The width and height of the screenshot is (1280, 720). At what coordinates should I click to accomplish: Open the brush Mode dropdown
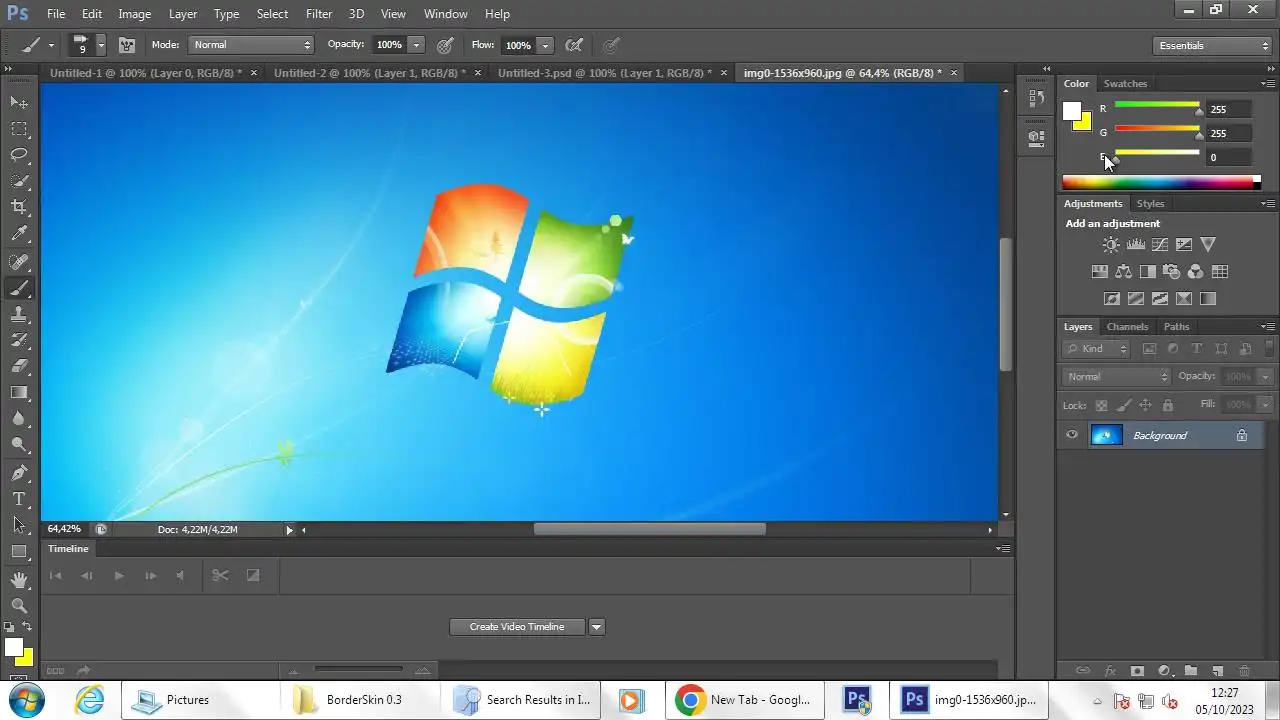coord(251,45)
